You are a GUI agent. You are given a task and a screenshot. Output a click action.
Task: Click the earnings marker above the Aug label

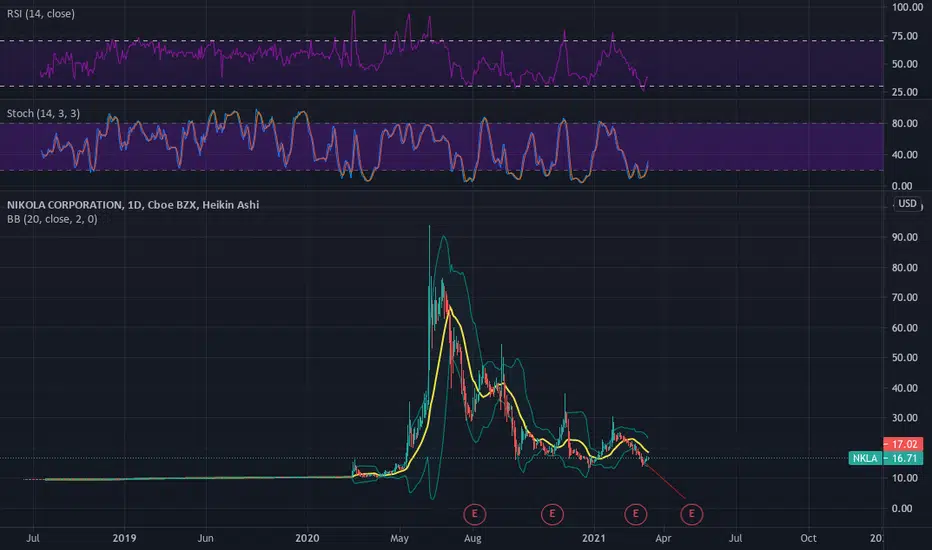[474, 514]
